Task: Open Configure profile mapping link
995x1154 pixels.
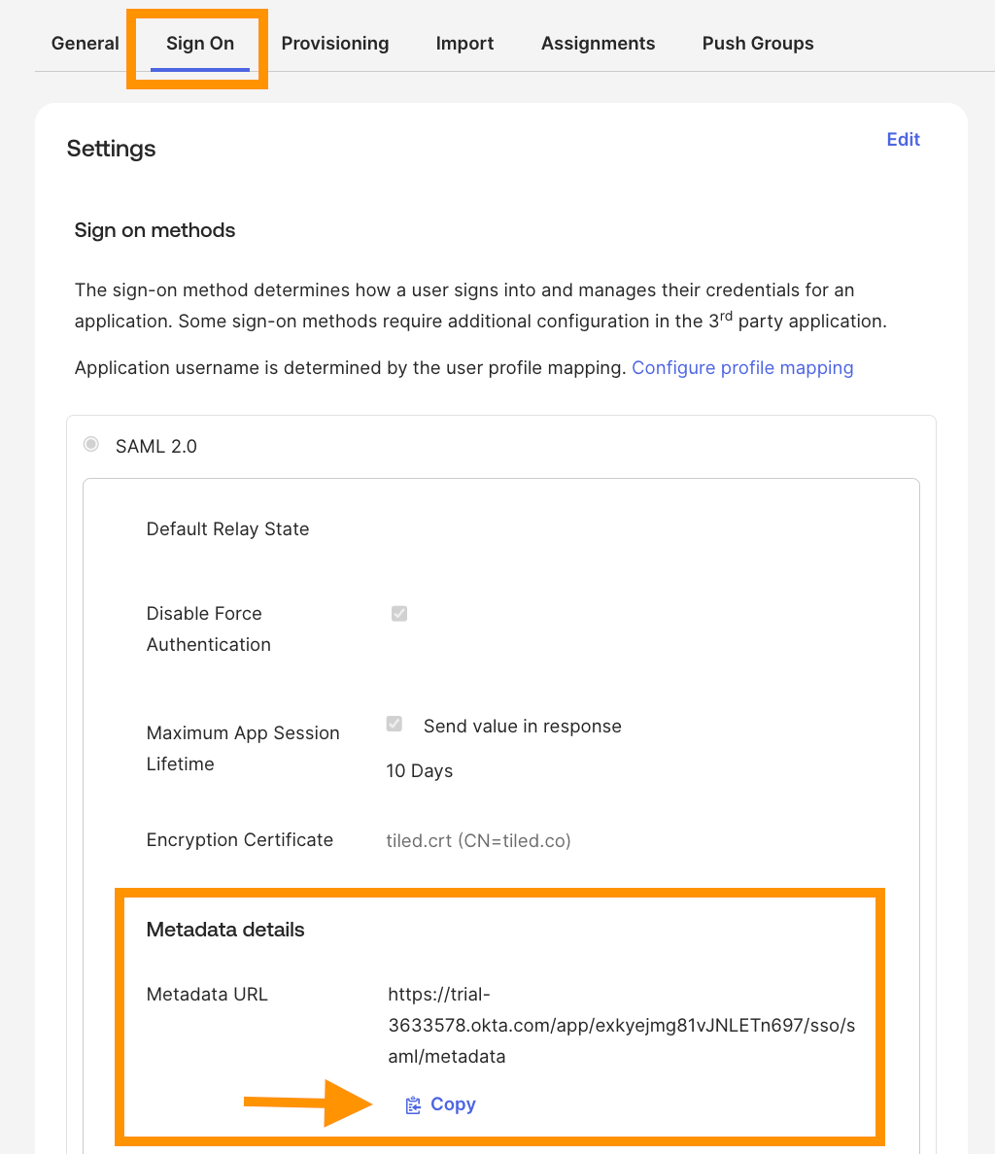Action: coord(743,367)
